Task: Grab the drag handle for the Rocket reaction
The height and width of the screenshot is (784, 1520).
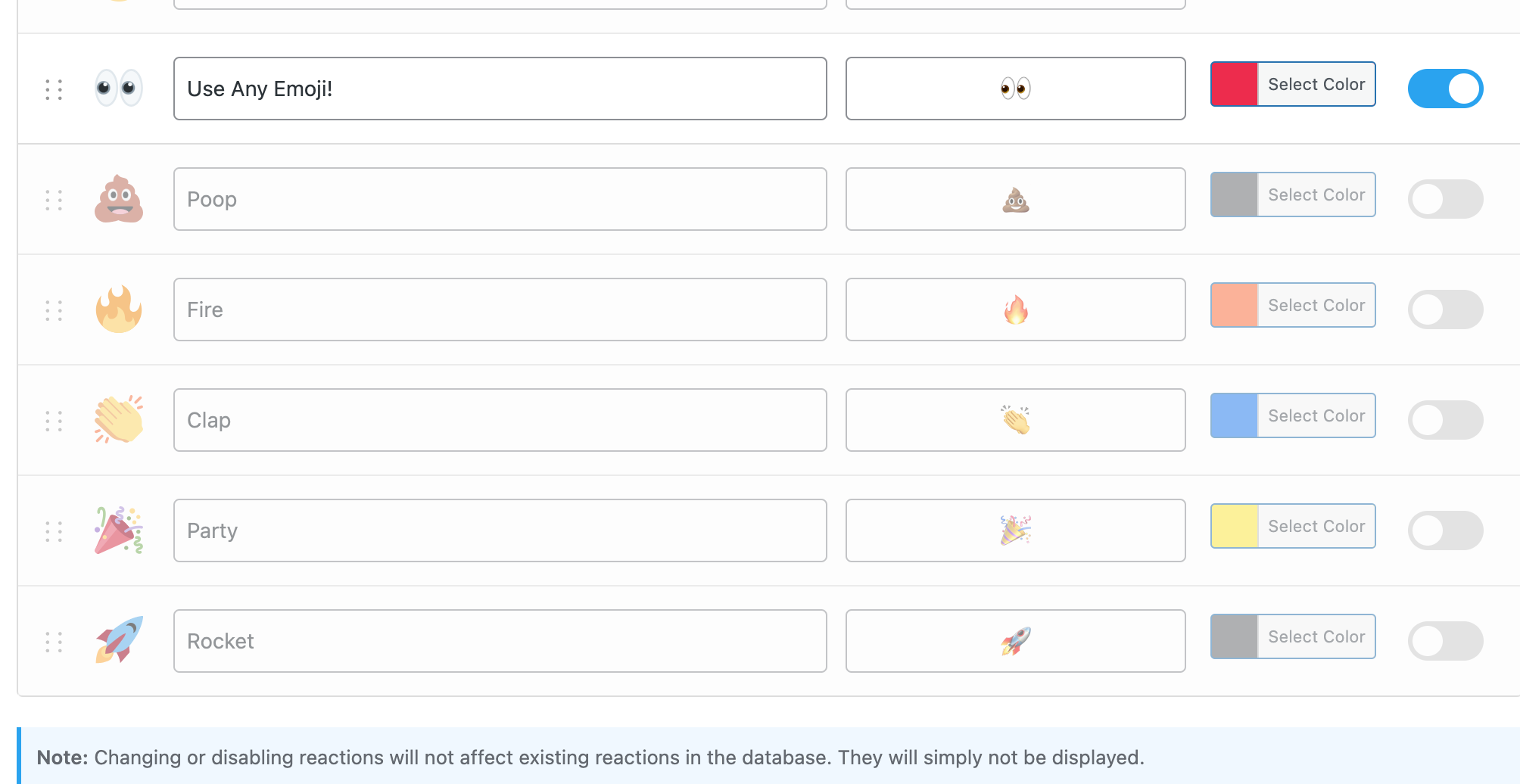Action: pos(52,641)
